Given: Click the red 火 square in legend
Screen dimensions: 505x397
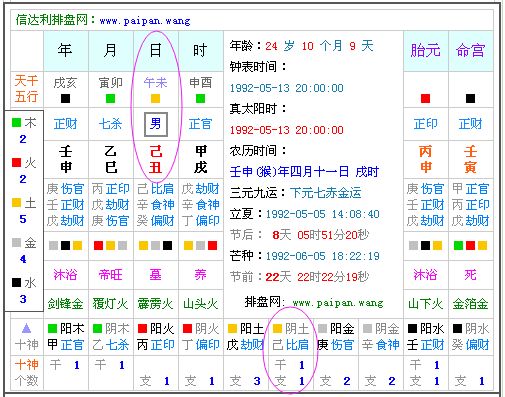Looking at the screenshot, I should coord(16,162).
